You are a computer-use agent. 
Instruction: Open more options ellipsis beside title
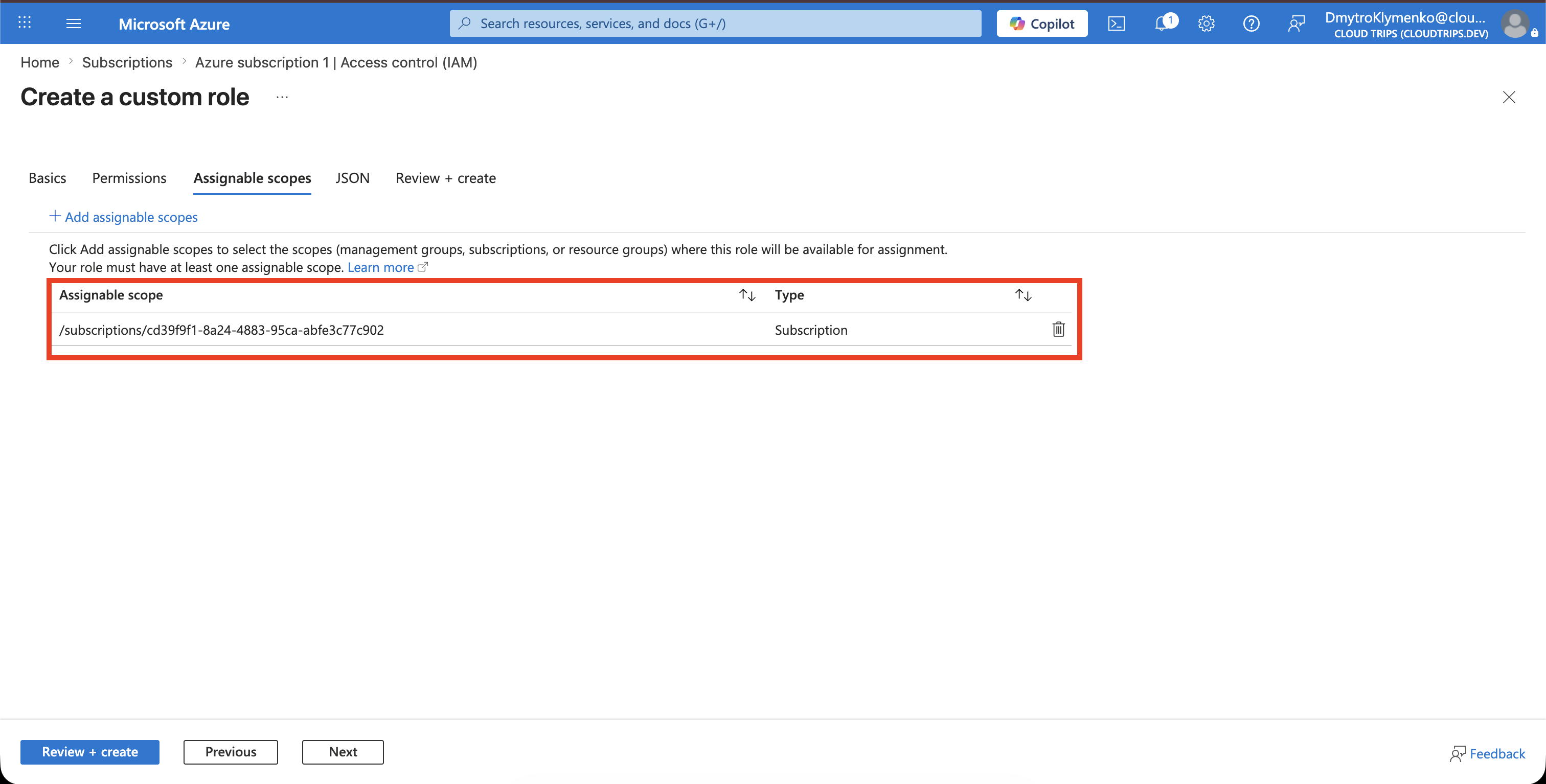click(282, 97)
